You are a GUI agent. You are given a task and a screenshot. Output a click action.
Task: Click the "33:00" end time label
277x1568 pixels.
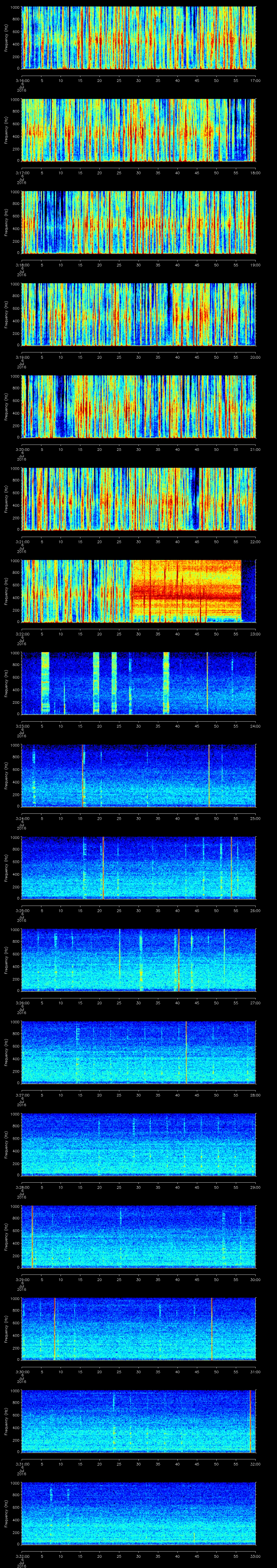click(255, 1556)
